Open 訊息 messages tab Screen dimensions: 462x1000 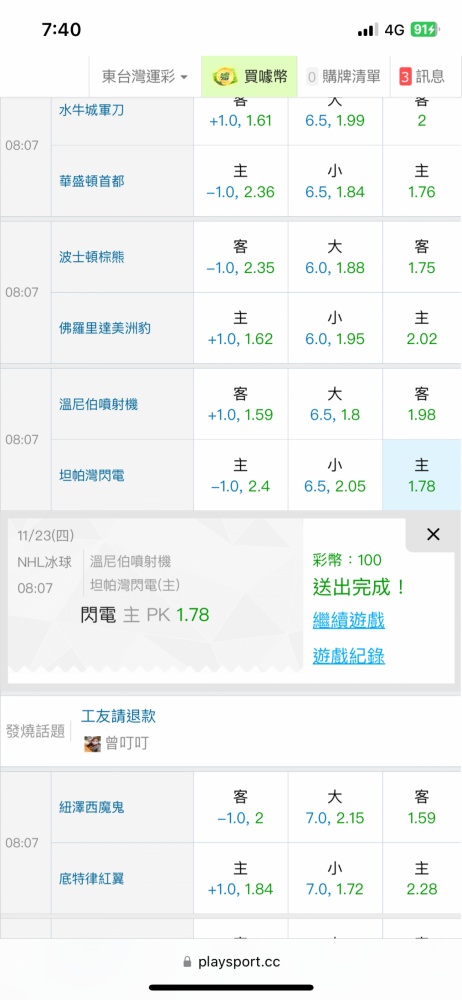click(422, 77)
